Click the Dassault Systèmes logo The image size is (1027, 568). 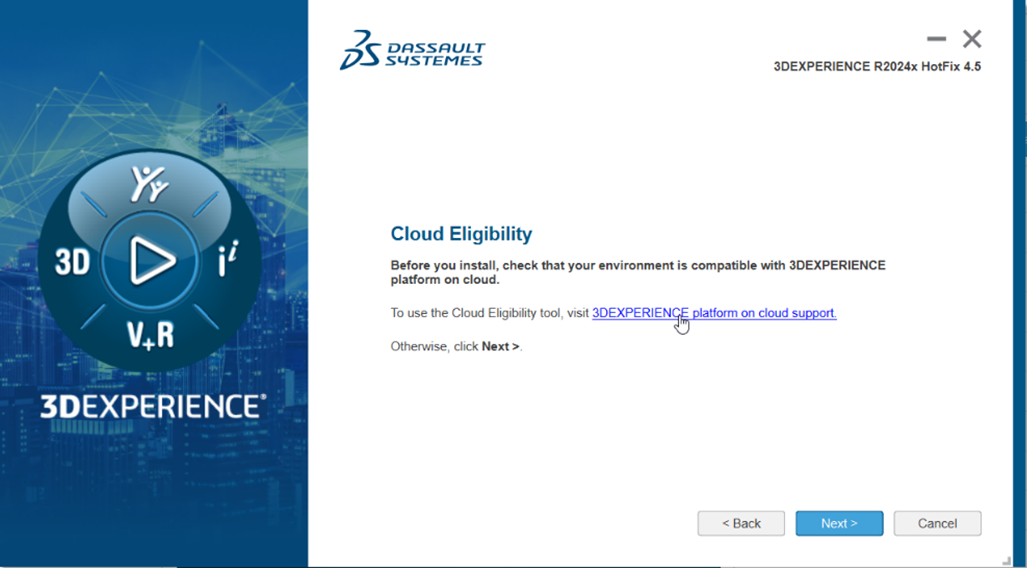tap(412, 50)
